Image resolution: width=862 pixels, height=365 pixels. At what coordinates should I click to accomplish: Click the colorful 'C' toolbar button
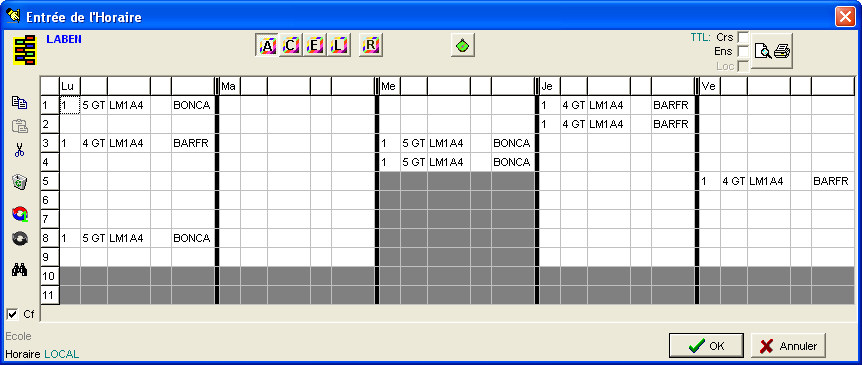tap(290, 46)
